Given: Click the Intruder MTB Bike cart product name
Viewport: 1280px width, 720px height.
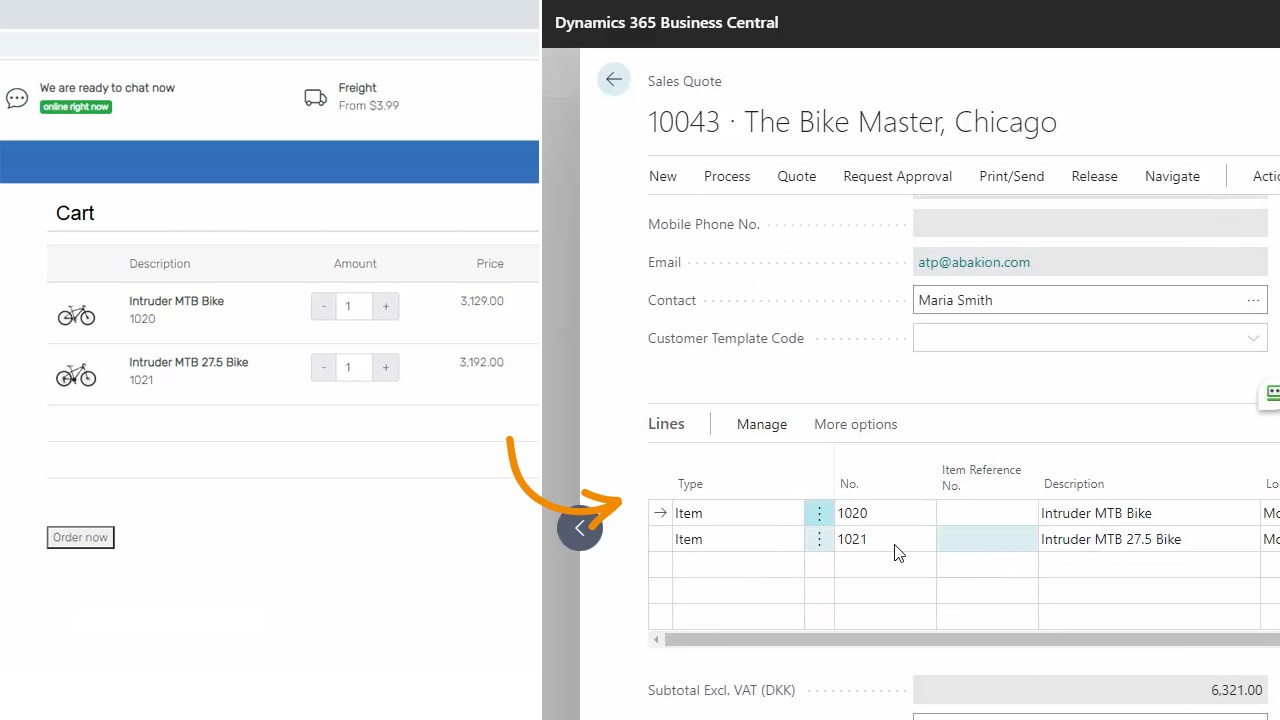Looking at the screenshot, I should coord(176,301).
